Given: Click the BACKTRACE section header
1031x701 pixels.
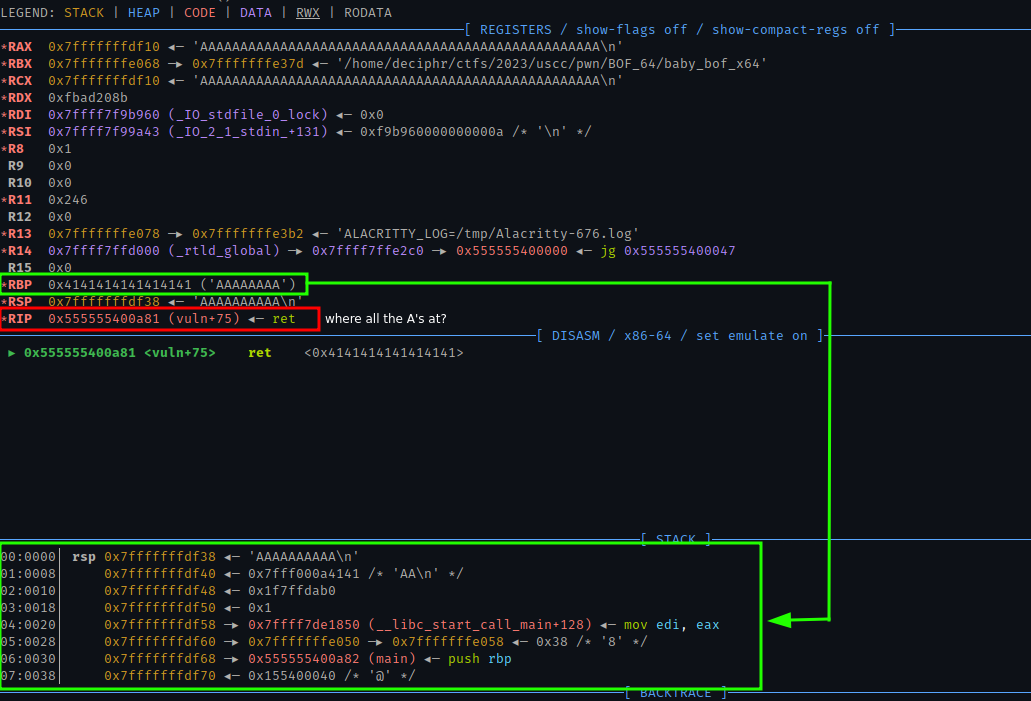Looking at the screenshot, I should pyautogui.click(x=675, y=692).
